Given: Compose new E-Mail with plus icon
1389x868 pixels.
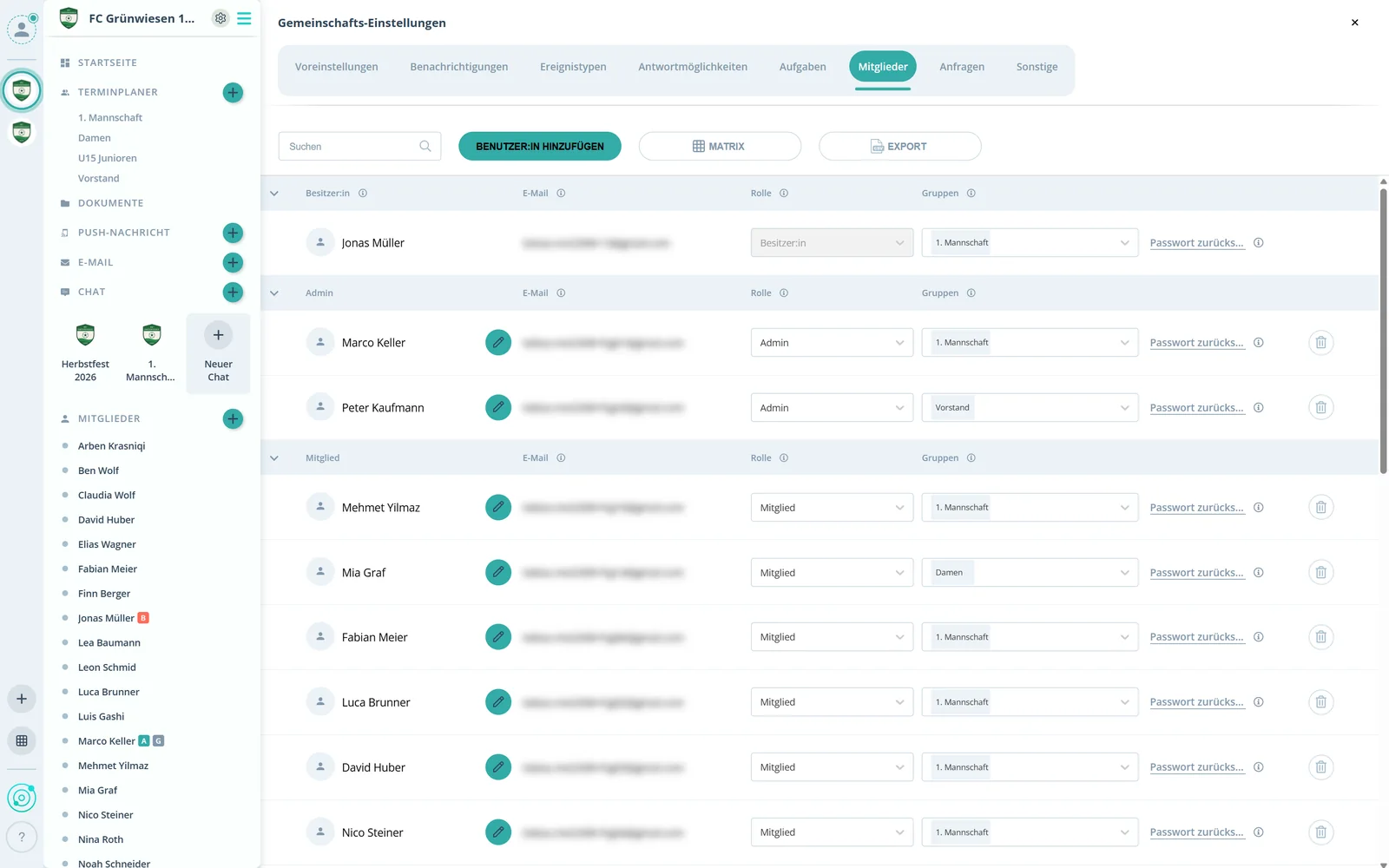Looking at the screenshot, I should click(233, 262).
